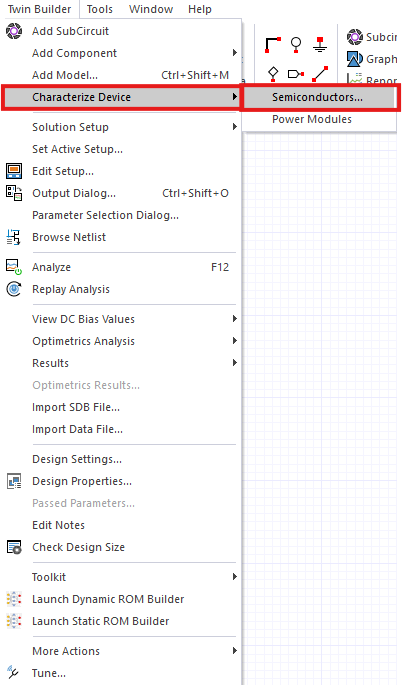Click the Edit Setup icon
Screen dimensions: 402x685
pyautogui.click(x=14, y=171)
